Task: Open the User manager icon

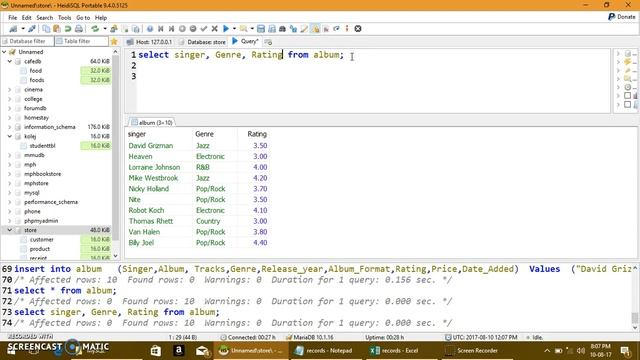Action: point(114,29)
